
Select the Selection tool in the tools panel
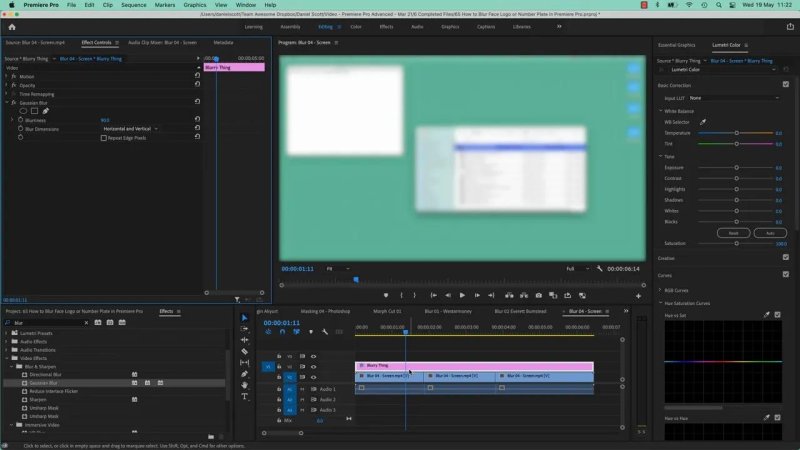pos(244,318)
